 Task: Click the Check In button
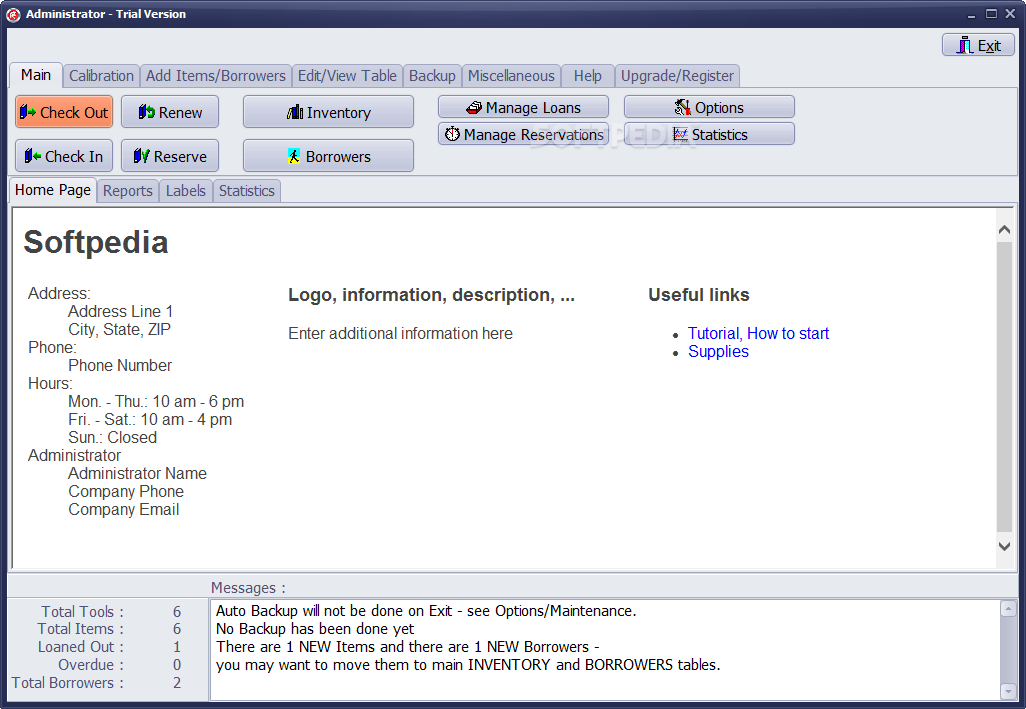coord(64,156)
